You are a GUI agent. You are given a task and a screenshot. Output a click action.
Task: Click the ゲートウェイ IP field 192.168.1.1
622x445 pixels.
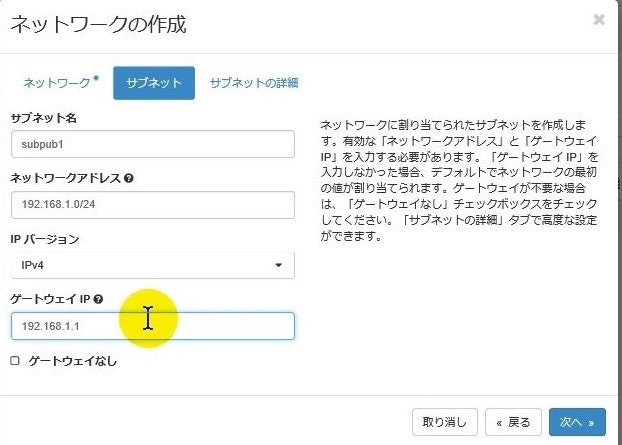point(153,326)
